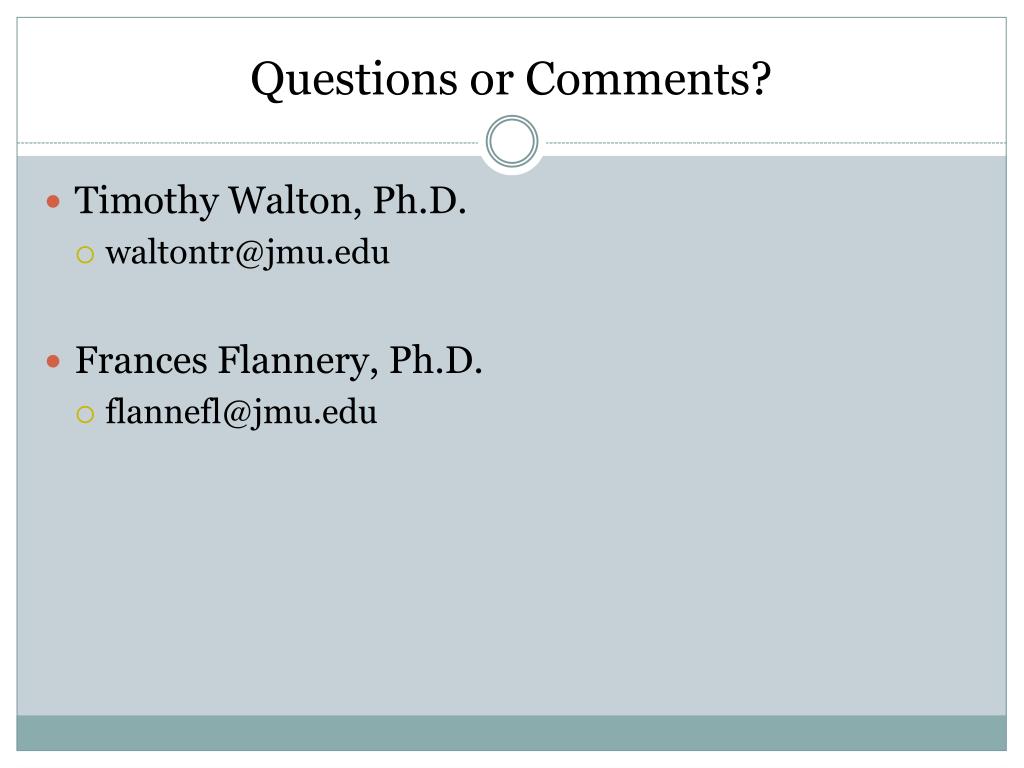Click the word "Questions" in the title
This screenshot has height=768, width=1024.
(355, 80)
